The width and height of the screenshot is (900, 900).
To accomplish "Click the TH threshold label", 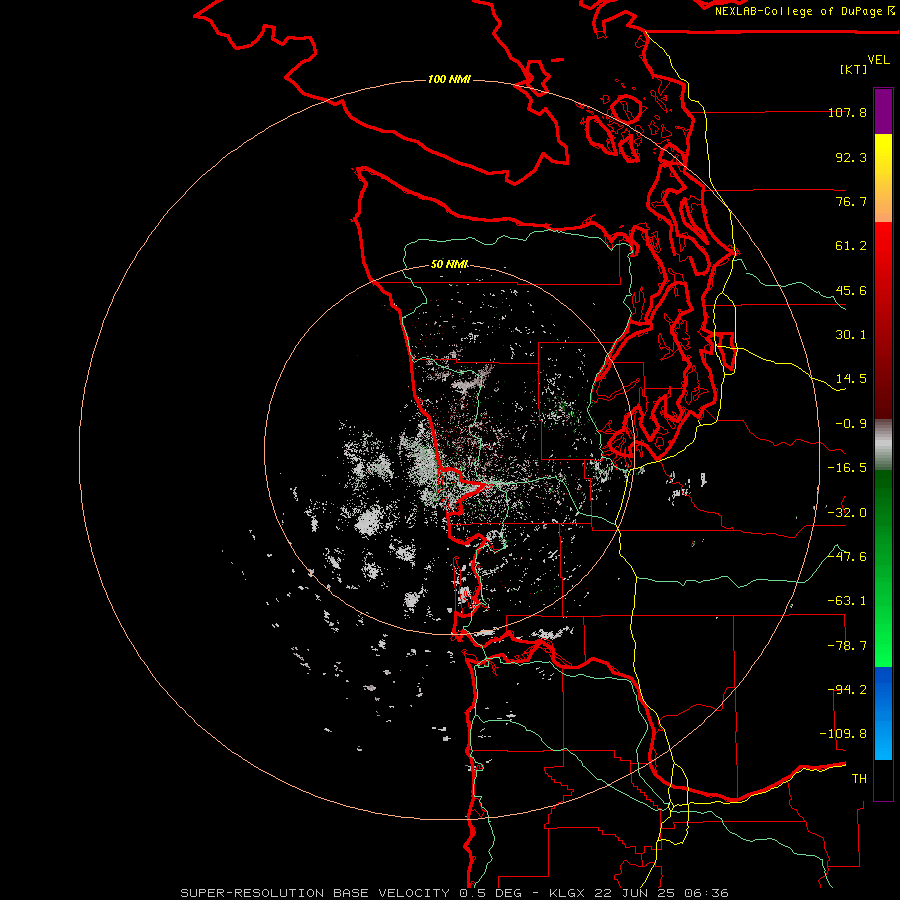I will click(x=859, y=779).
